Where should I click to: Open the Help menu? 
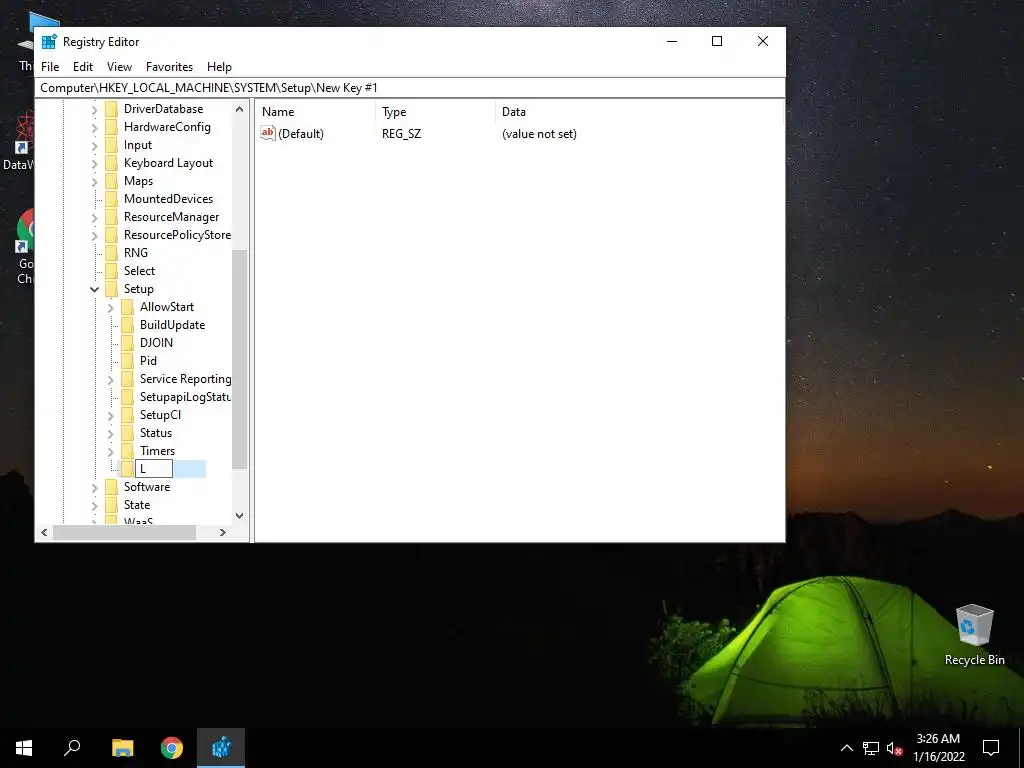[219, 67]
